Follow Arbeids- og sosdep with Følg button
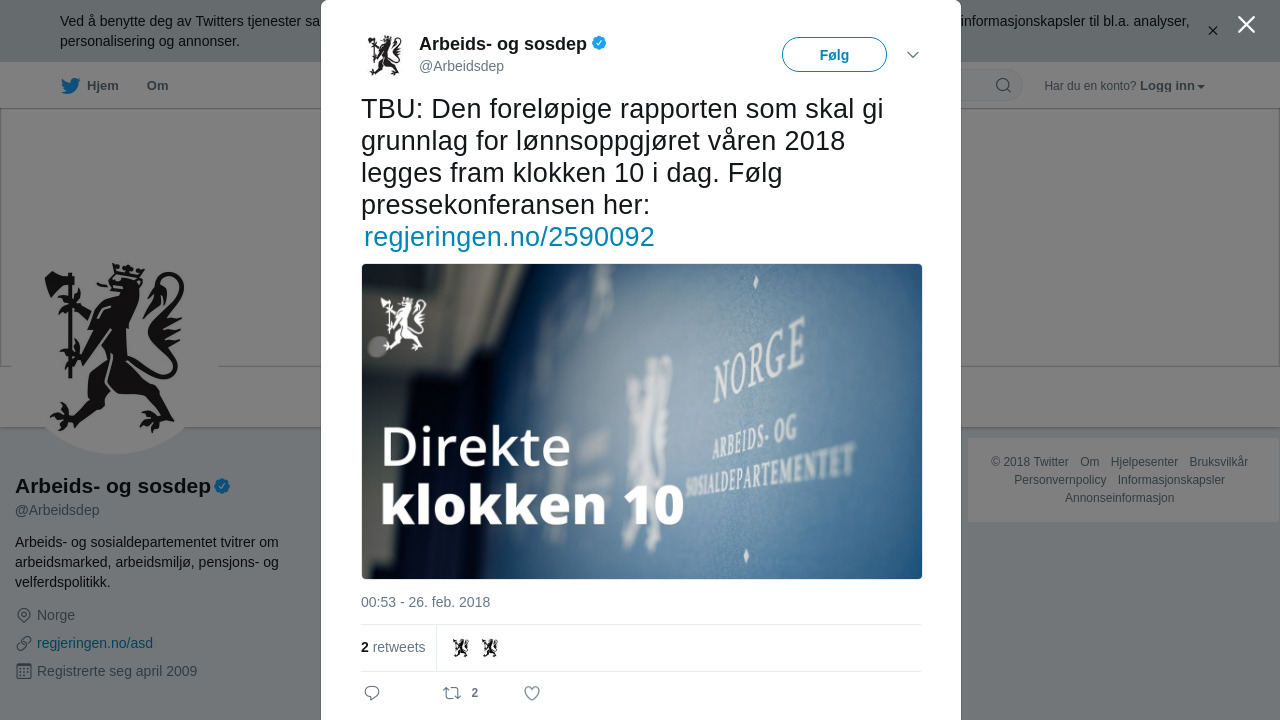1280x720 pixels. point(834,55)
